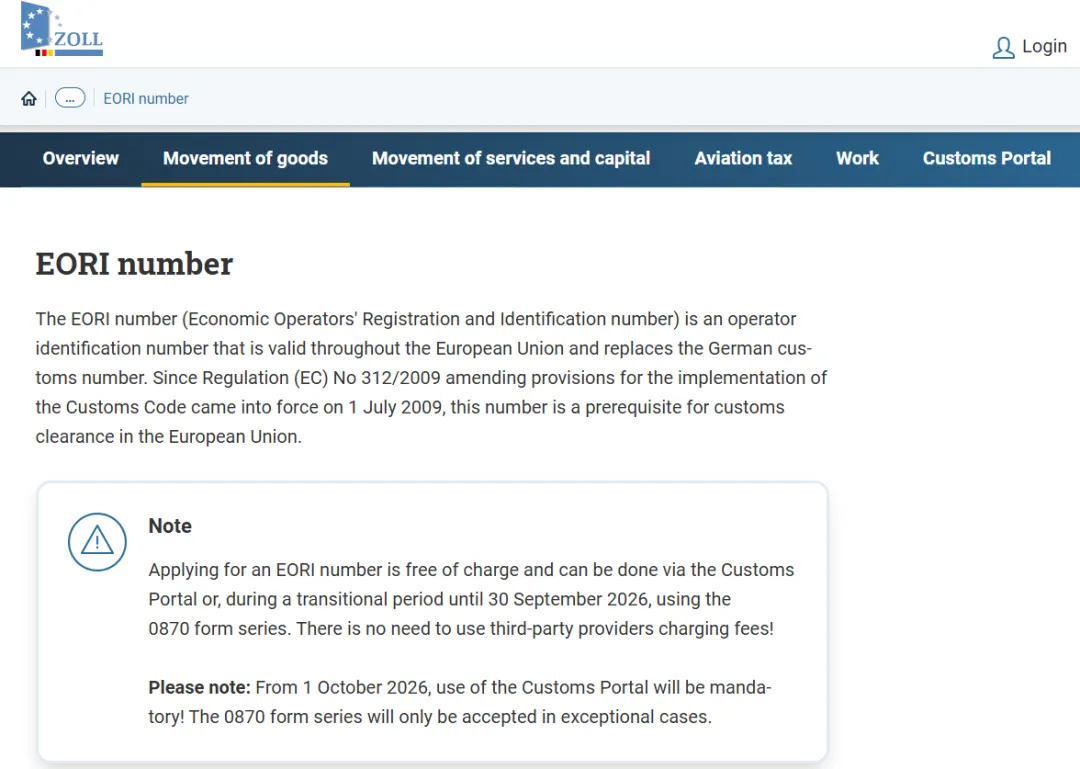Click the warning triangle note icon
This screenshot has width=1080, height=769.
click(x=97, y=542)
